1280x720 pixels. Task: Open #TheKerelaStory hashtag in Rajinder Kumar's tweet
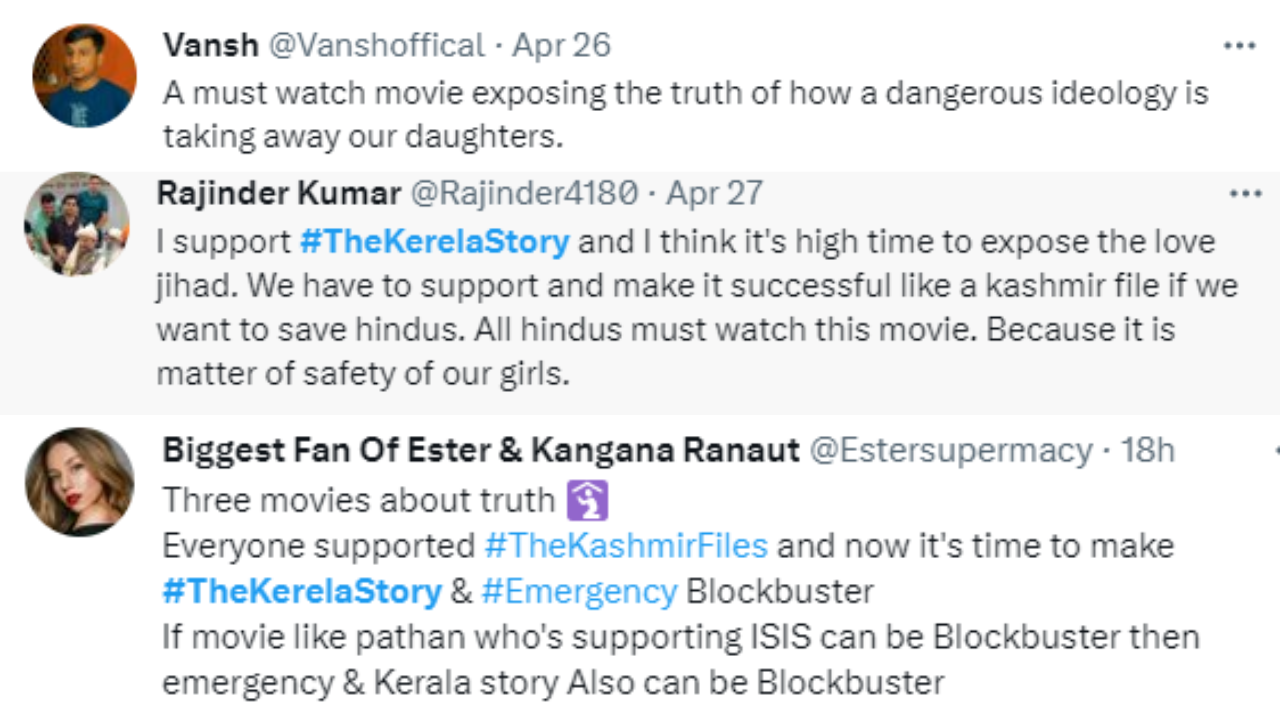pos(434,241)
